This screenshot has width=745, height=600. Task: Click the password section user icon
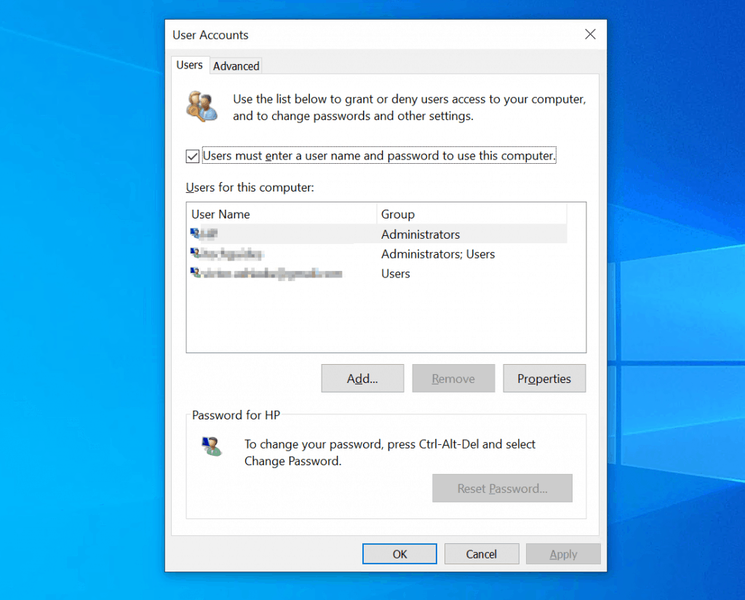pos(211,447)
